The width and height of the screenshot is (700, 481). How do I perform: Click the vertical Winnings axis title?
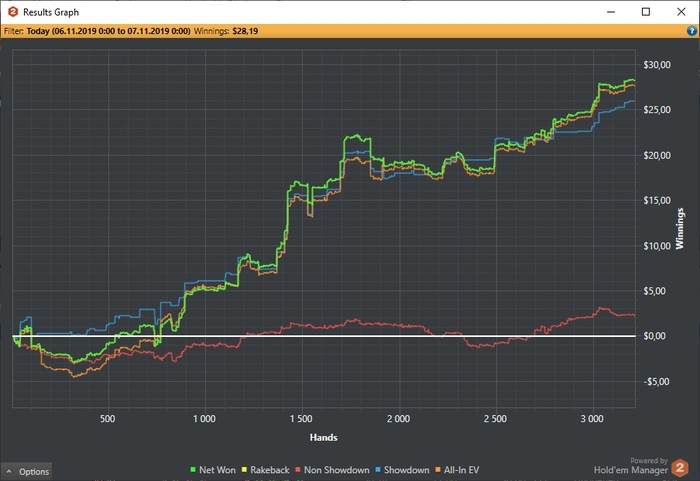(679, 229)
